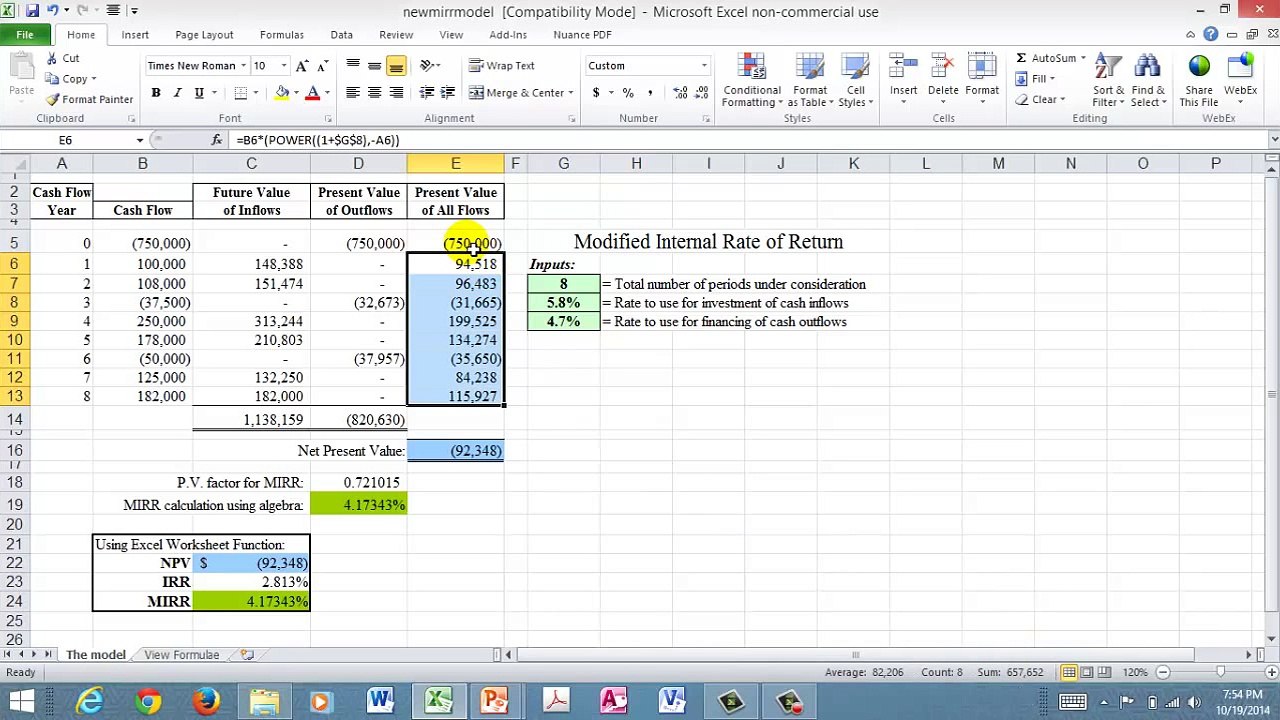Click the Help question mark icon
The width and height of the screenshot is (1280, 720).
[x=1211, y=35]
